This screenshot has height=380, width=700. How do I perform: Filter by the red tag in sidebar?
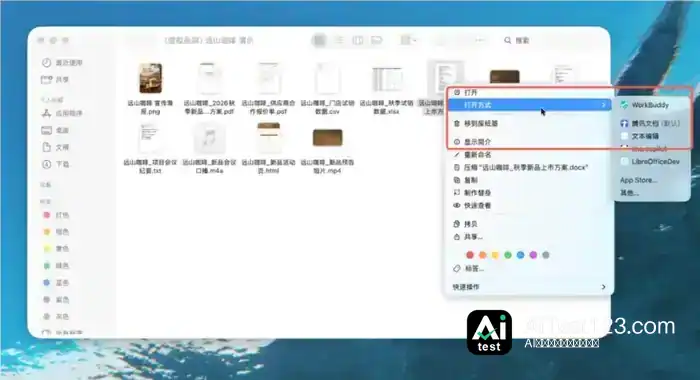coord(56,215)
